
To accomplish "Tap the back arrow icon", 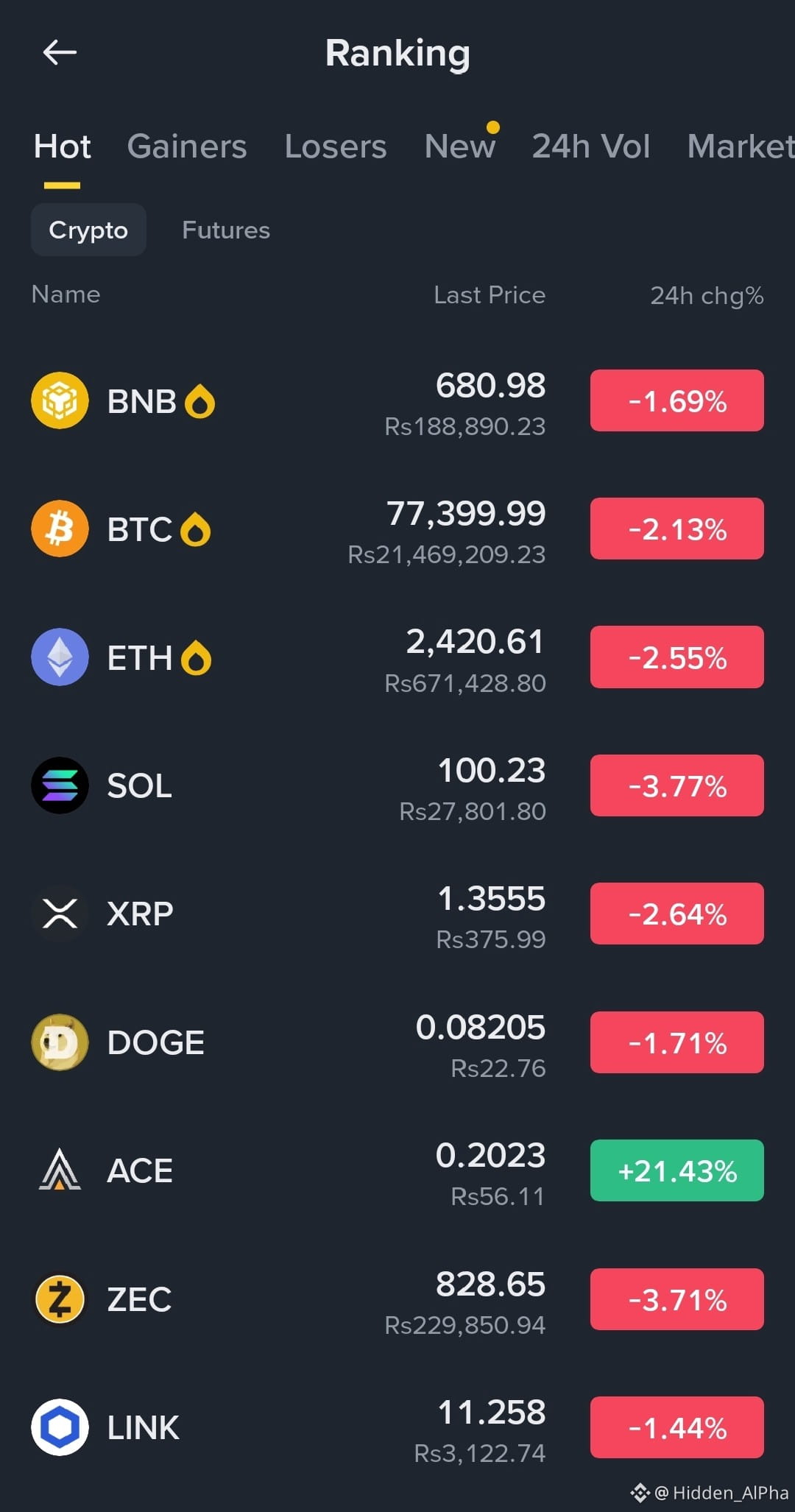I will coord(60,52).
